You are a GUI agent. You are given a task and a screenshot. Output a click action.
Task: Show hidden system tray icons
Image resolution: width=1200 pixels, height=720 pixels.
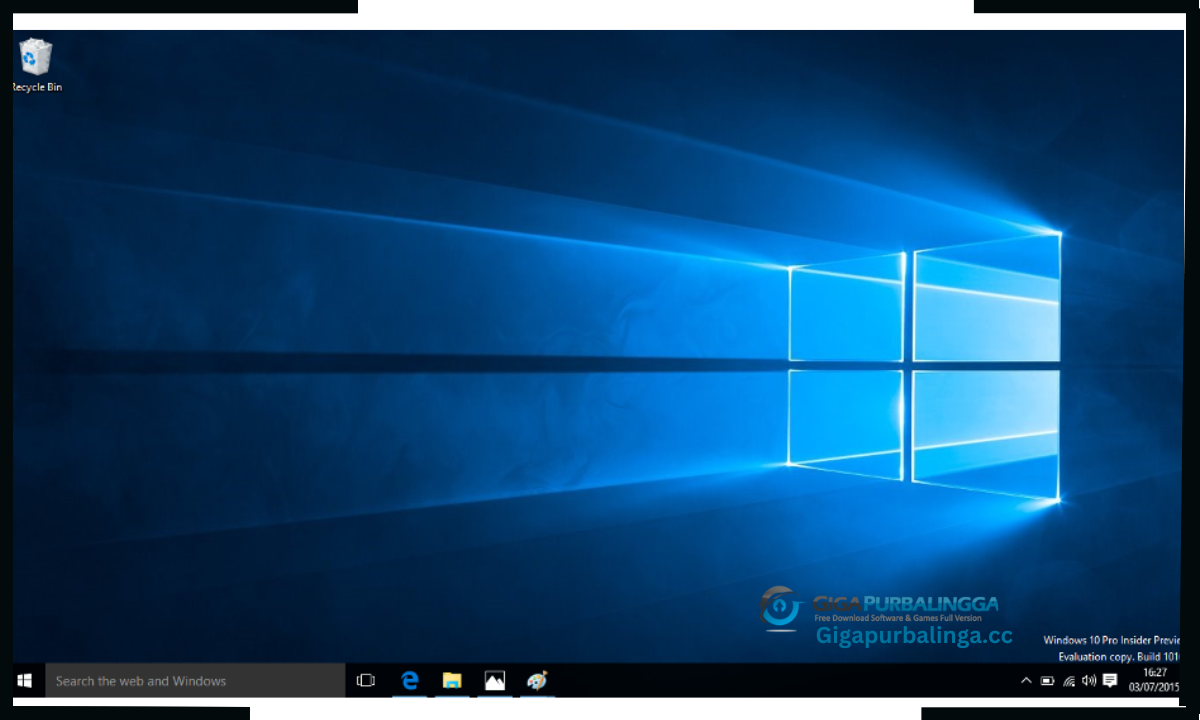point(1025,681)
